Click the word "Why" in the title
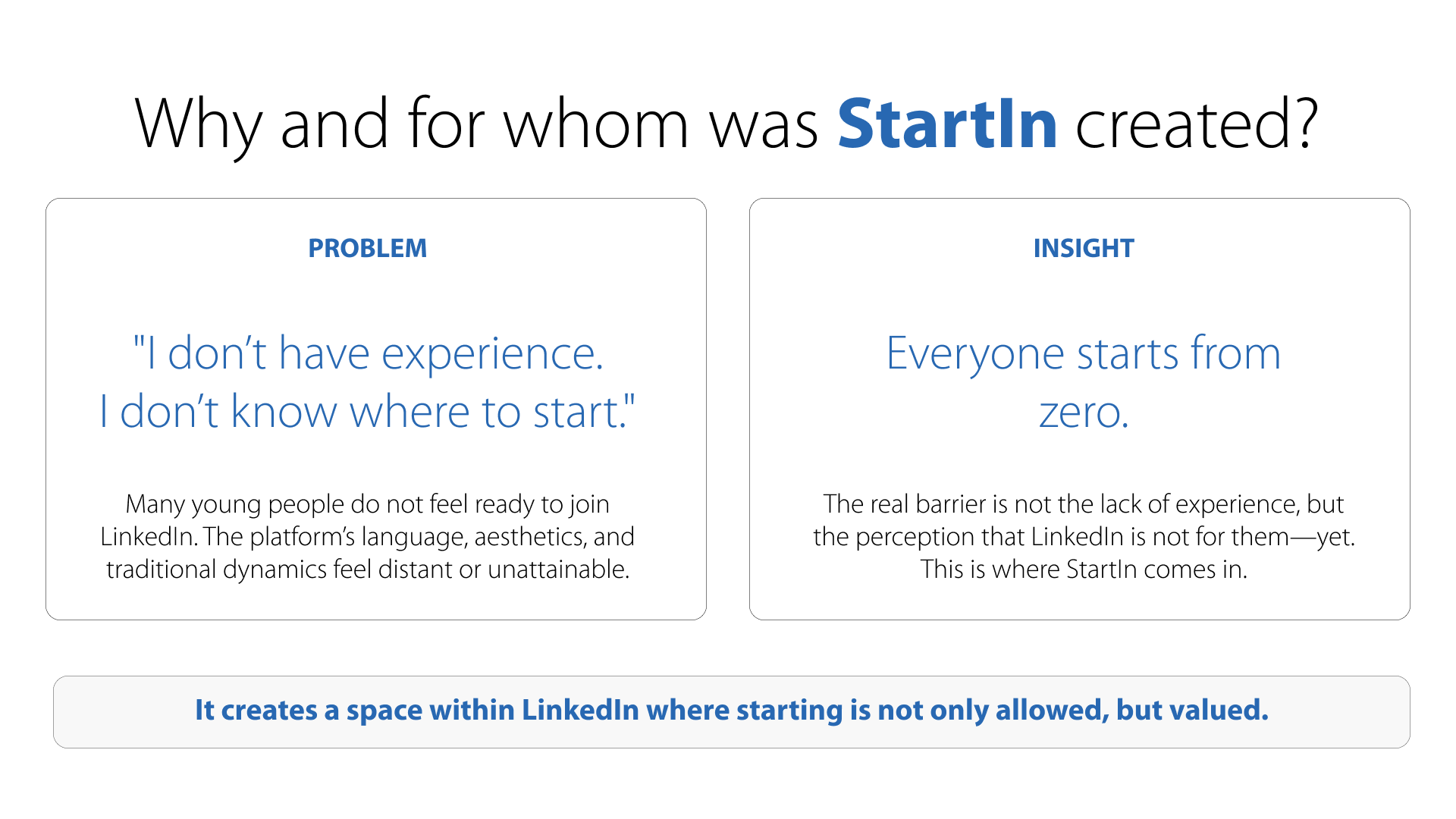The image size is (1456, 819). pos(199,124)
